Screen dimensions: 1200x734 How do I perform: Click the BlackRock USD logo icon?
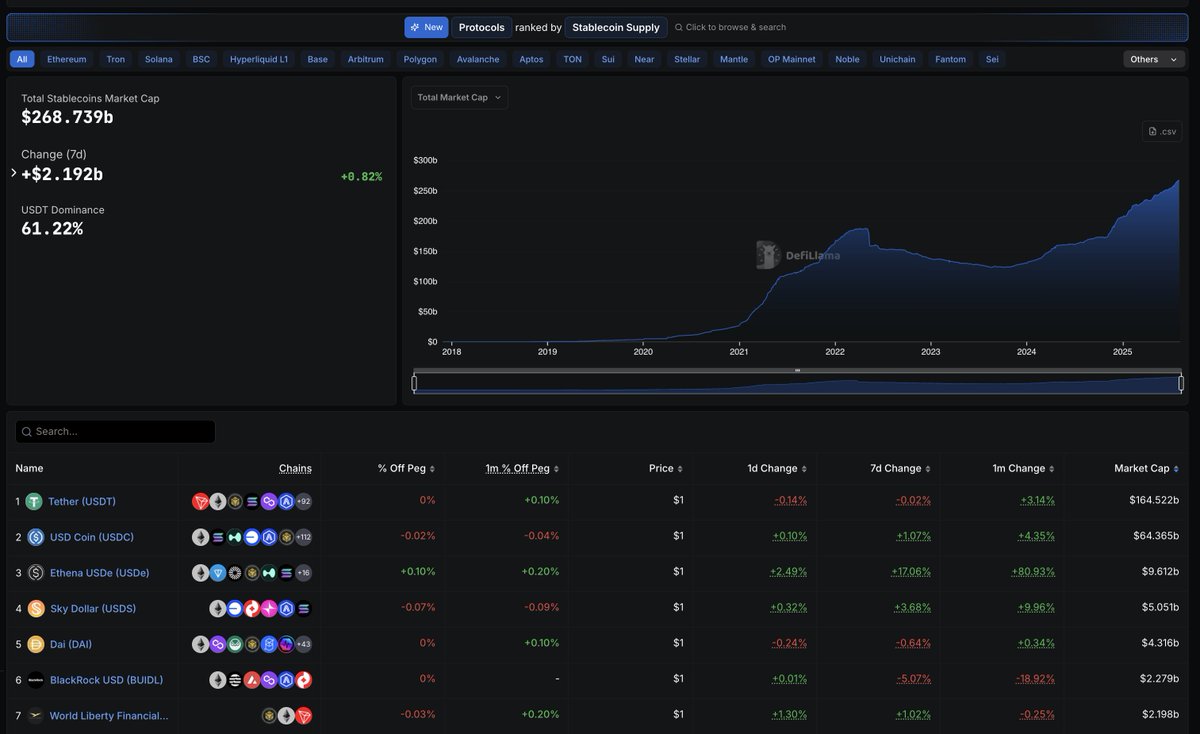click(x=35, y=680)
